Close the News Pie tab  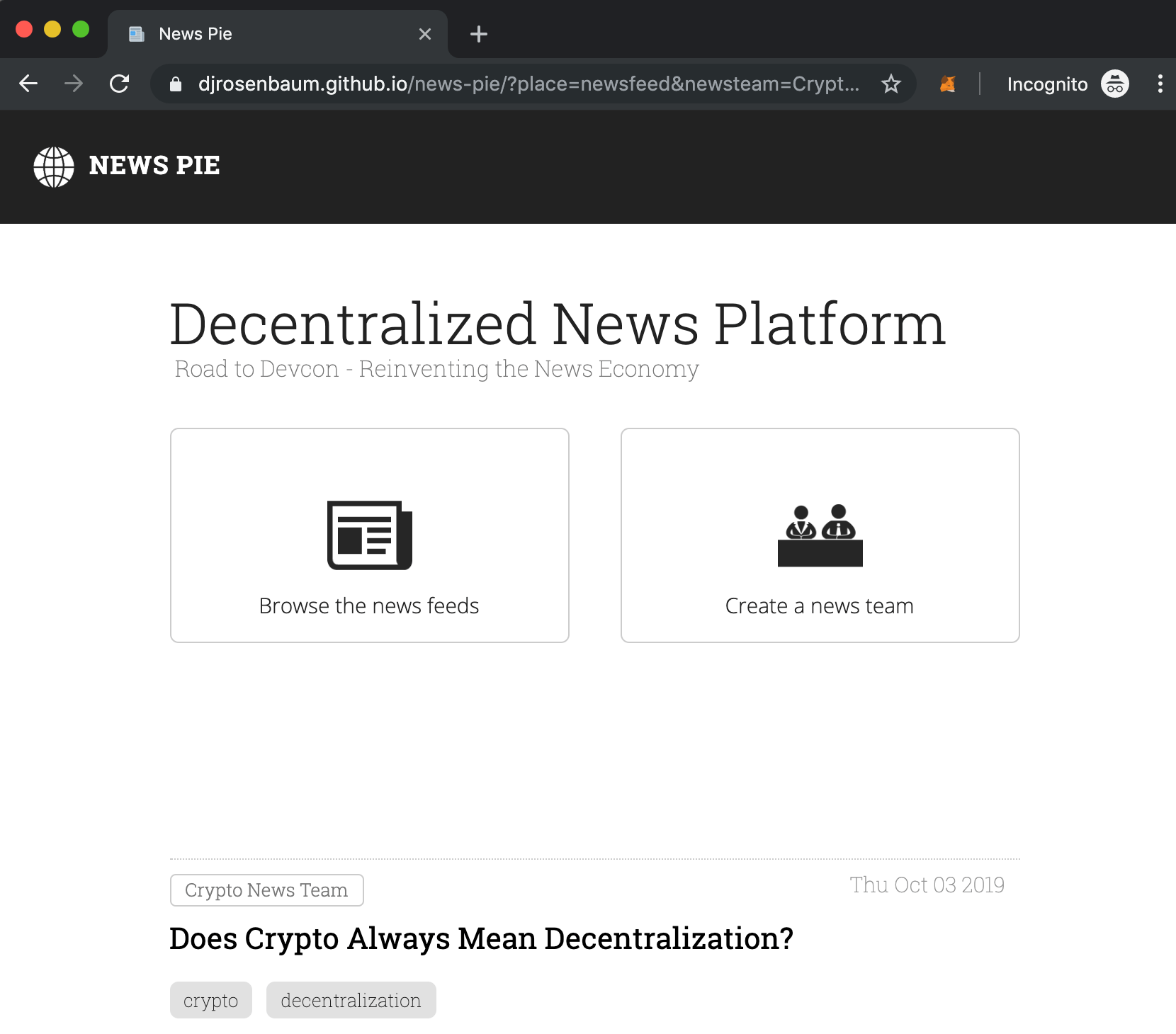click(x=425, y=34)
